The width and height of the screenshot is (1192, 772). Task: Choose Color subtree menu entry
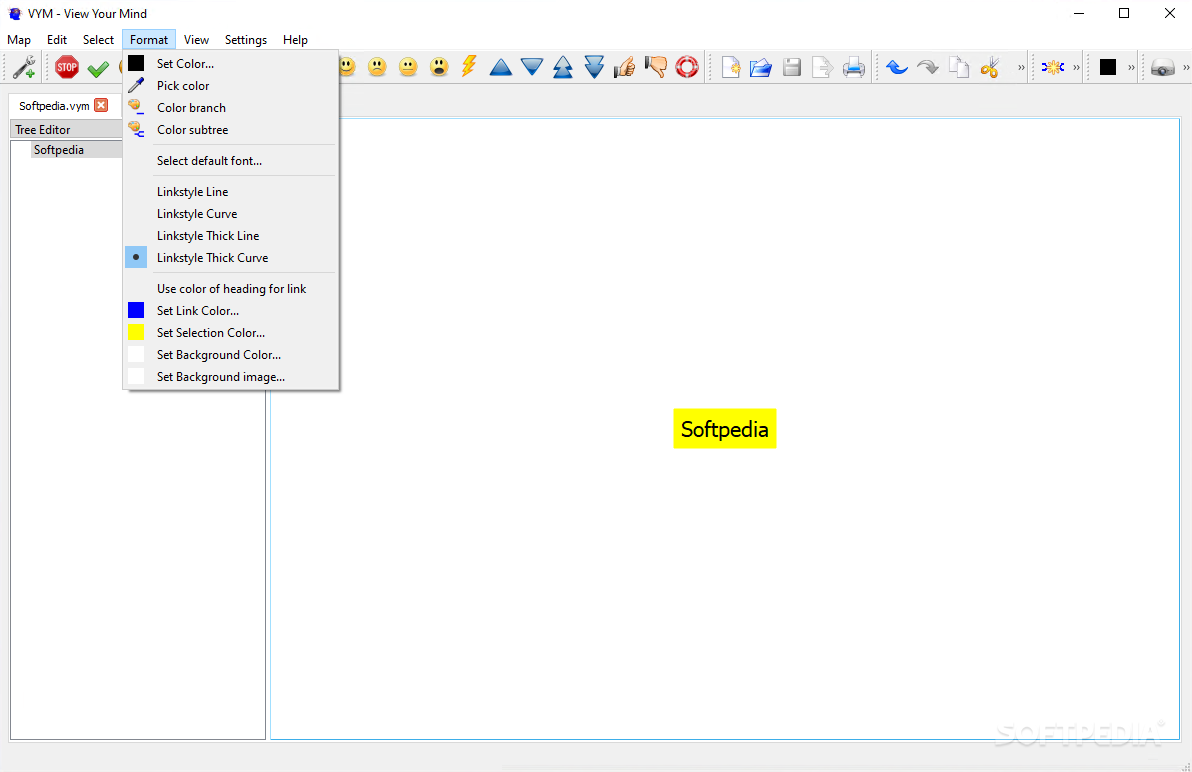tap(230, 130)
